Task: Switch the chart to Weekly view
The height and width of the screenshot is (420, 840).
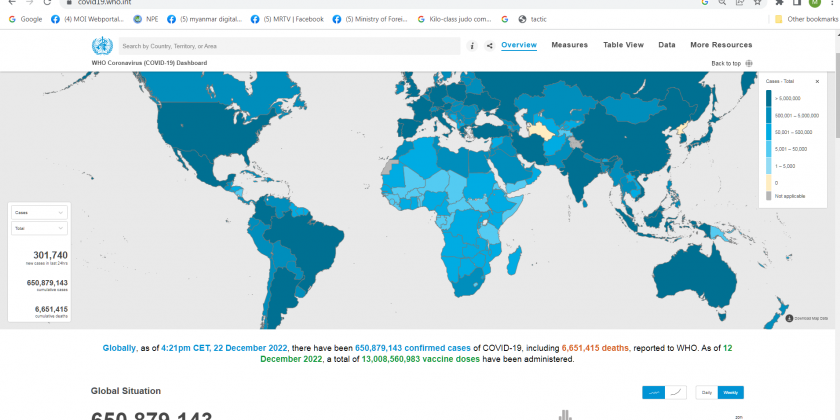Action: [730, 393]
